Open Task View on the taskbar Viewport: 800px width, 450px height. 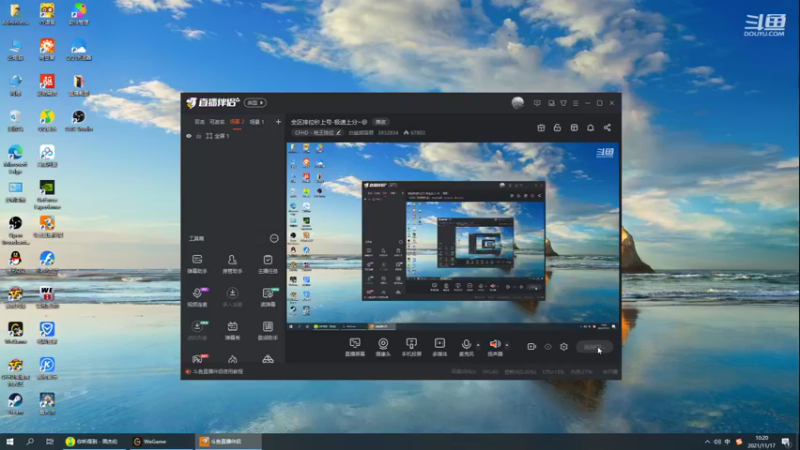(49, 441)
